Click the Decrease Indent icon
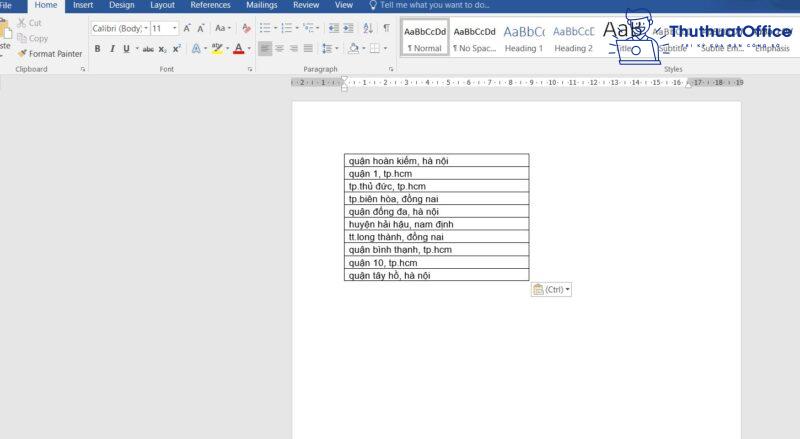Viewport: 800px width, 439px height. pyautogui.click(x=334, y=28)
